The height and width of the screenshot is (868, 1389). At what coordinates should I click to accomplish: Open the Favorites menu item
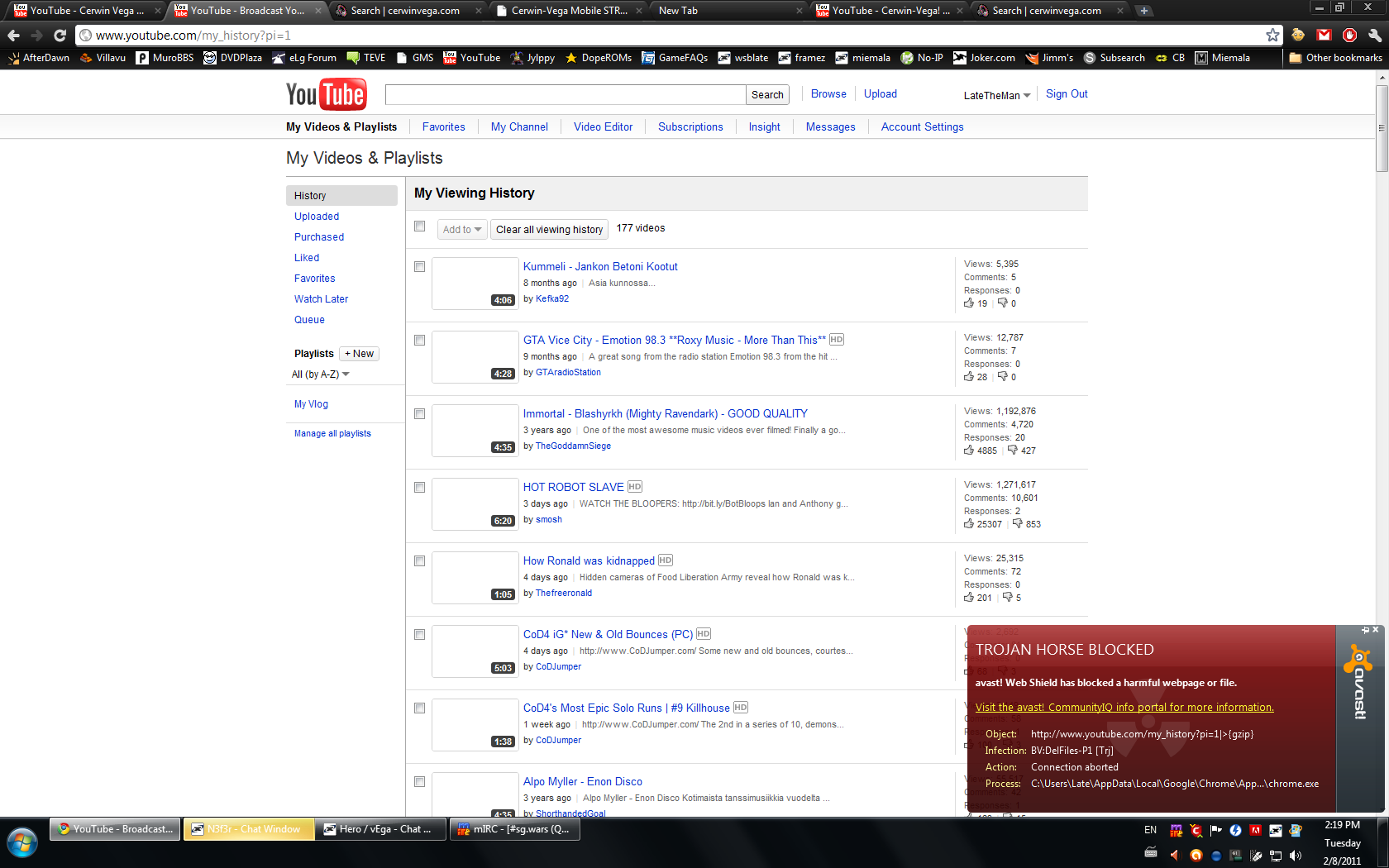(444, 126)
